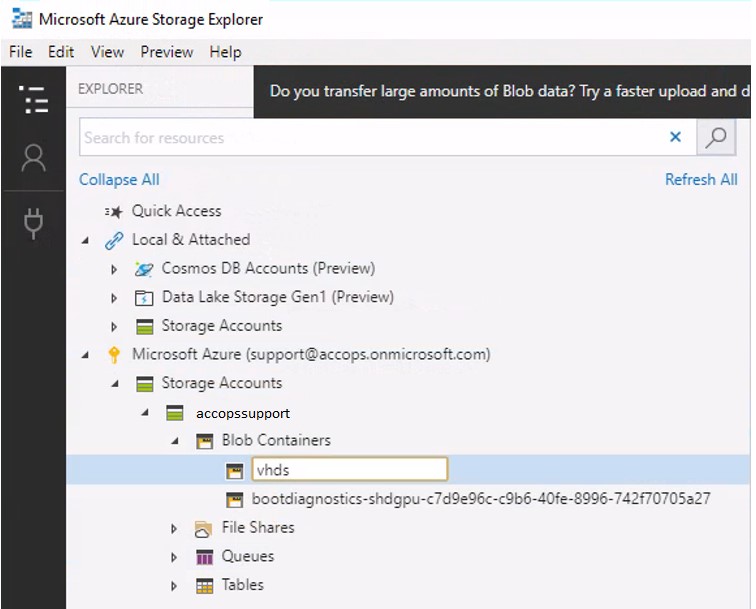
Task: Expand the Queues node arrow
Action: point(174,557)
